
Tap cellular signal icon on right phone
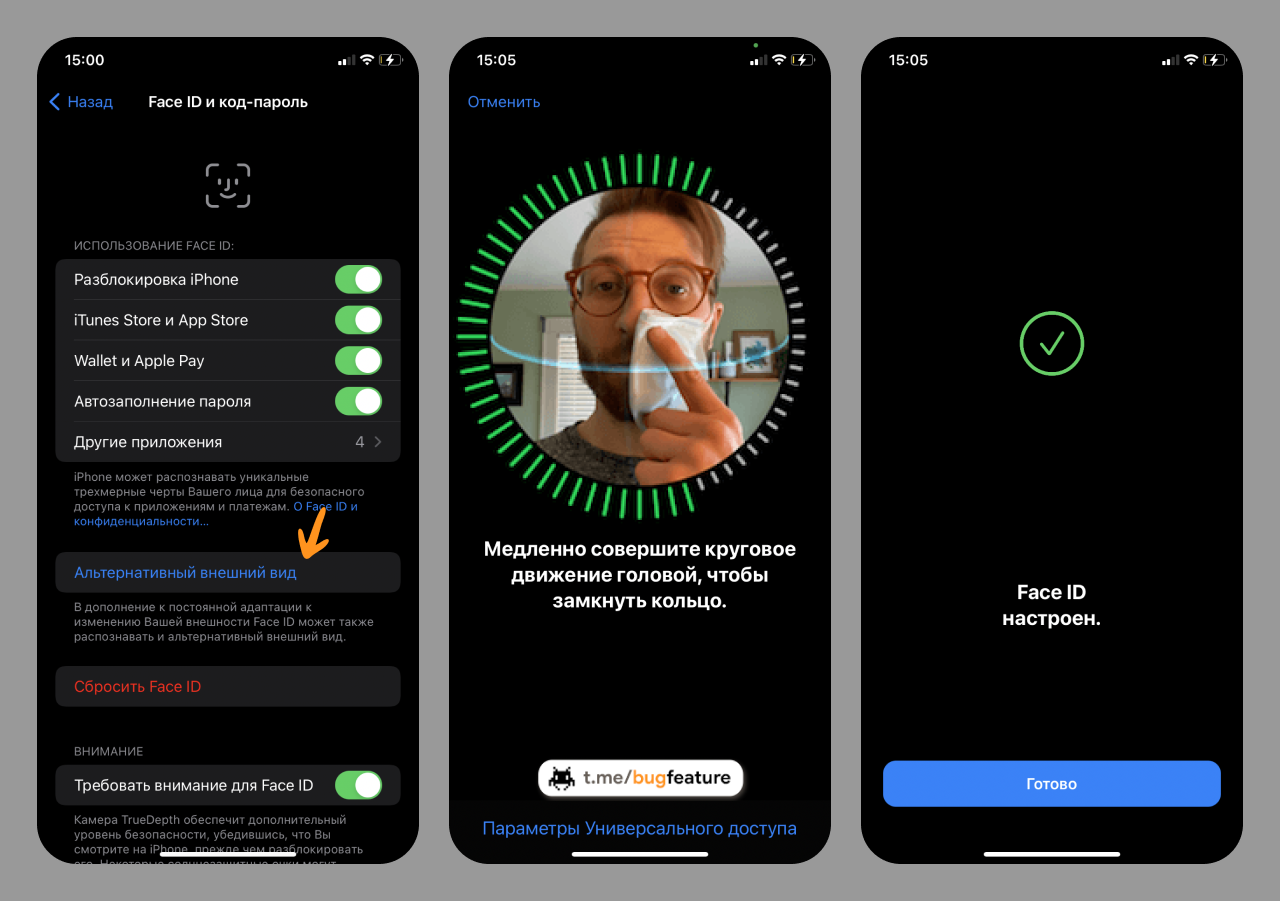[1170, 60]
